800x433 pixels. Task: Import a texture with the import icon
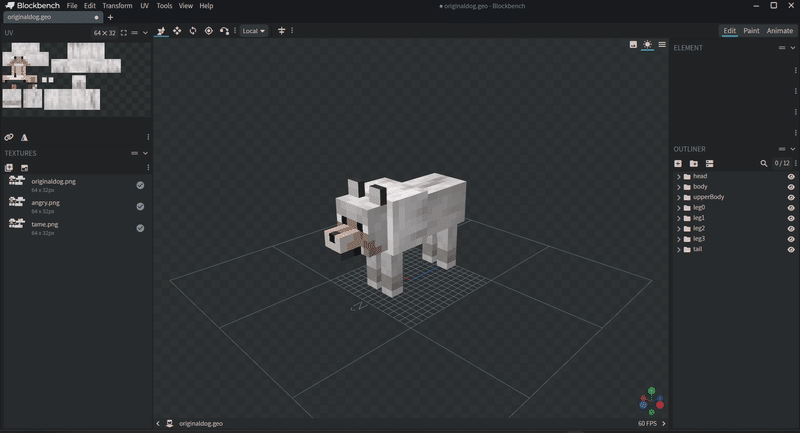pyautogui.click(x=9, y=168)
